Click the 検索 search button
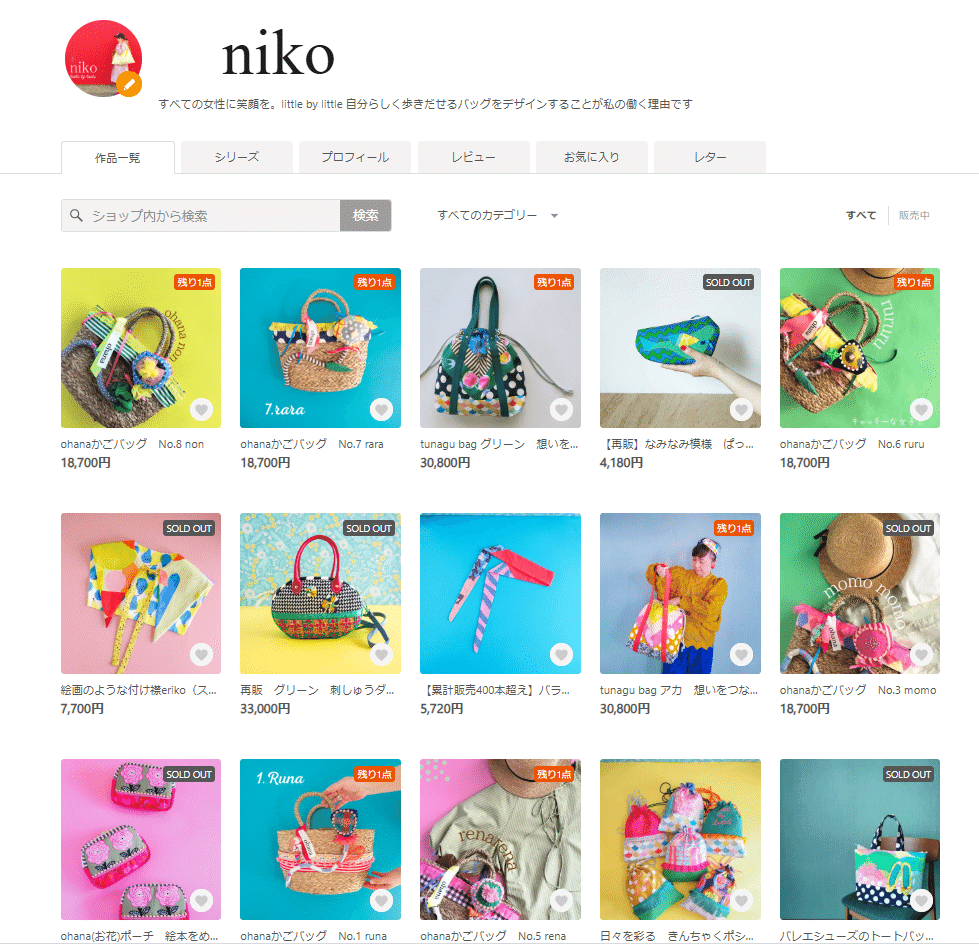 365,215
